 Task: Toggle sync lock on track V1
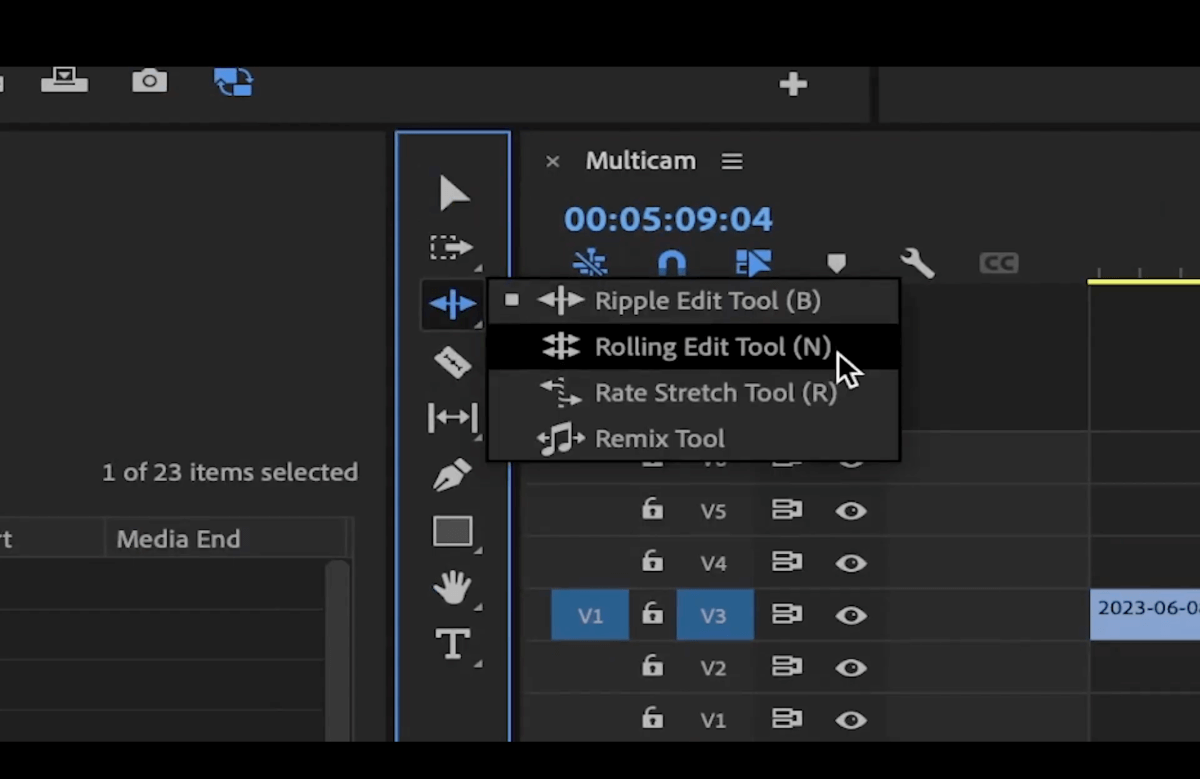point(787,718)
